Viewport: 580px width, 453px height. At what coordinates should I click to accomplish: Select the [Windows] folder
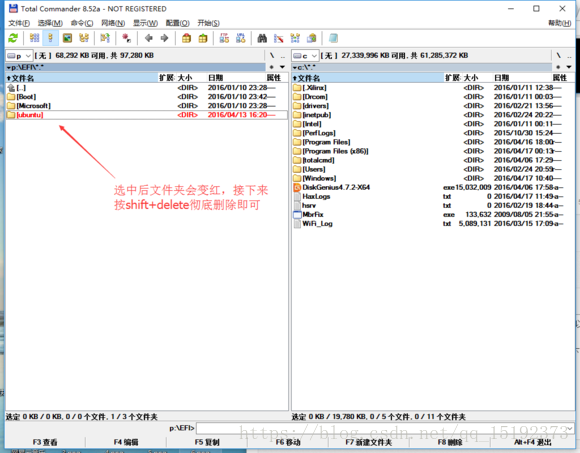pos(433,178)
